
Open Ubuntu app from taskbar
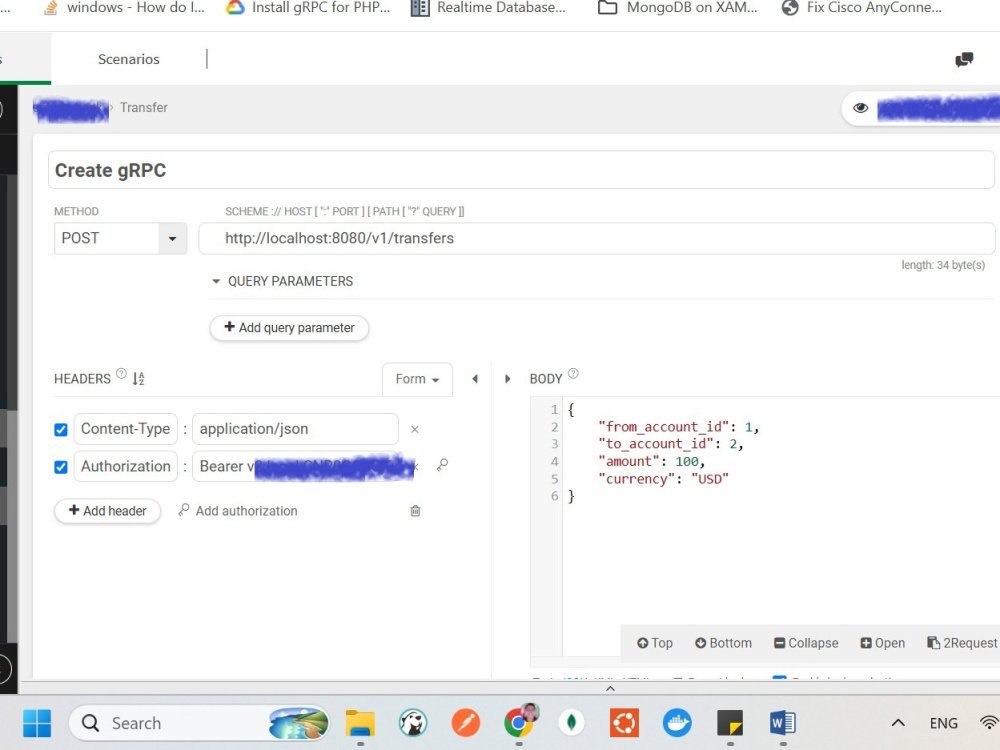click(624, 723)
